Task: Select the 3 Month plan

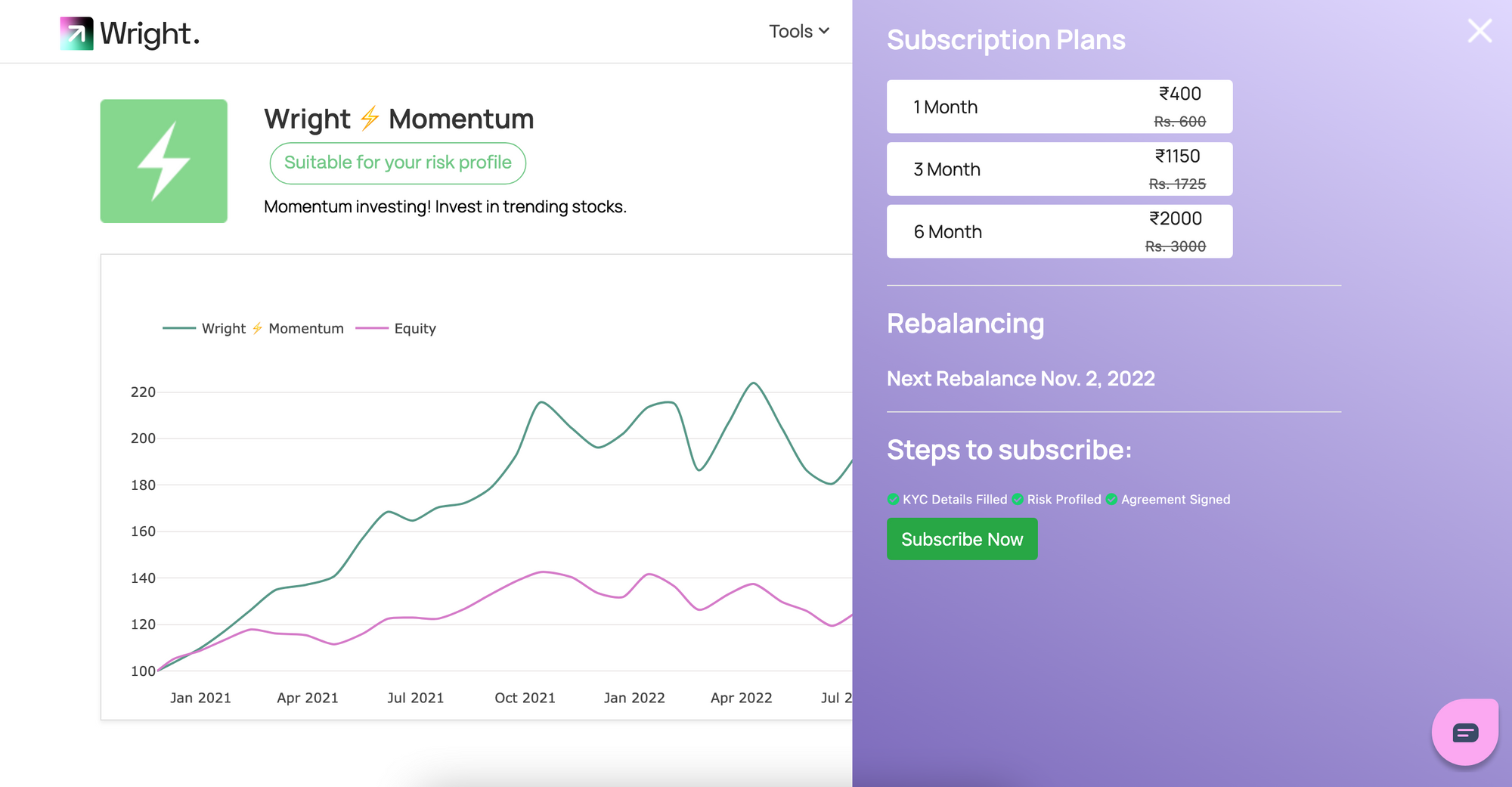Action: click(x=1059, y=169)
